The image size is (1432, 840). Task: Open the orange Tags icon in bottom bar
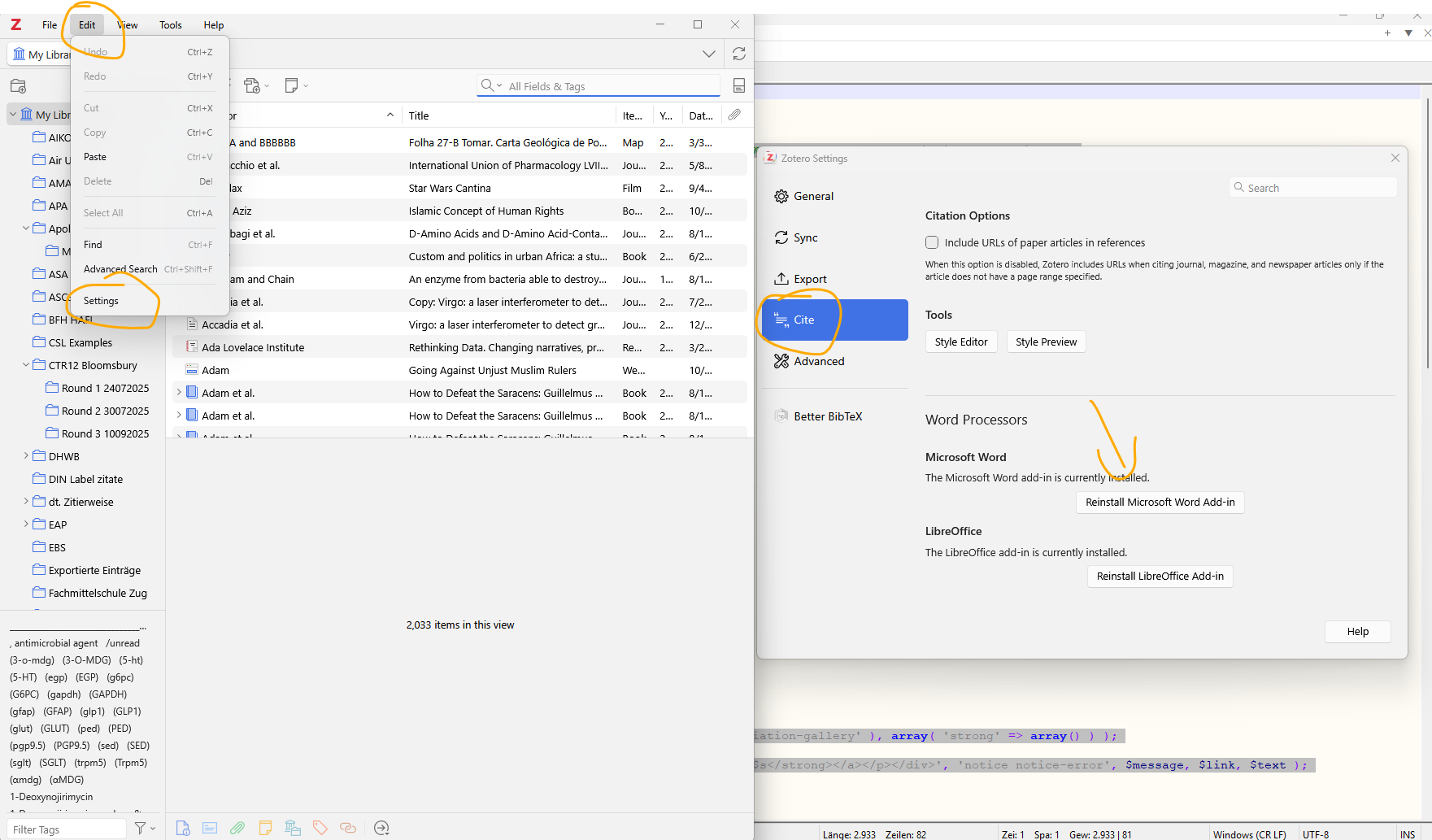click(320, 828)
